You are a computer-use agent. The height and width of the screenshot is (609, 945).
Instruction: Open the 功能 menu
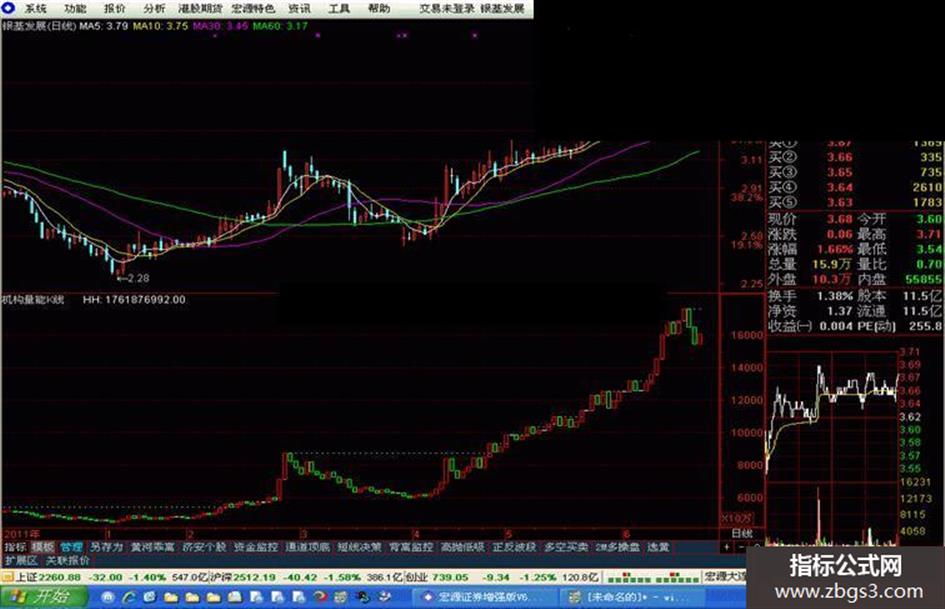coord(75,8)
